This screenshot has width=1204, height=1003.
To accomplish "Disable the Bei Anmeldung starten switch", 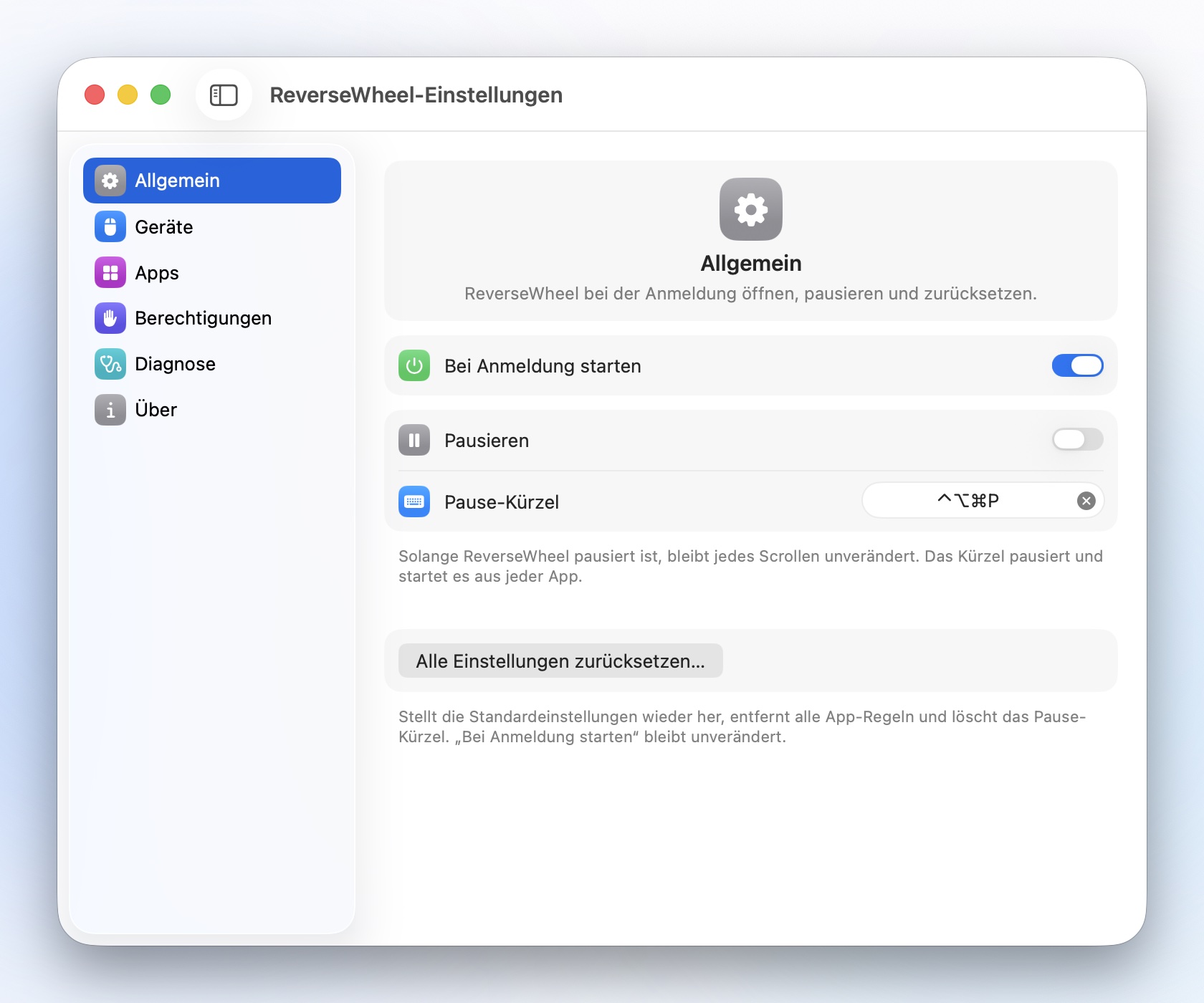I will tap(1078, 365).
